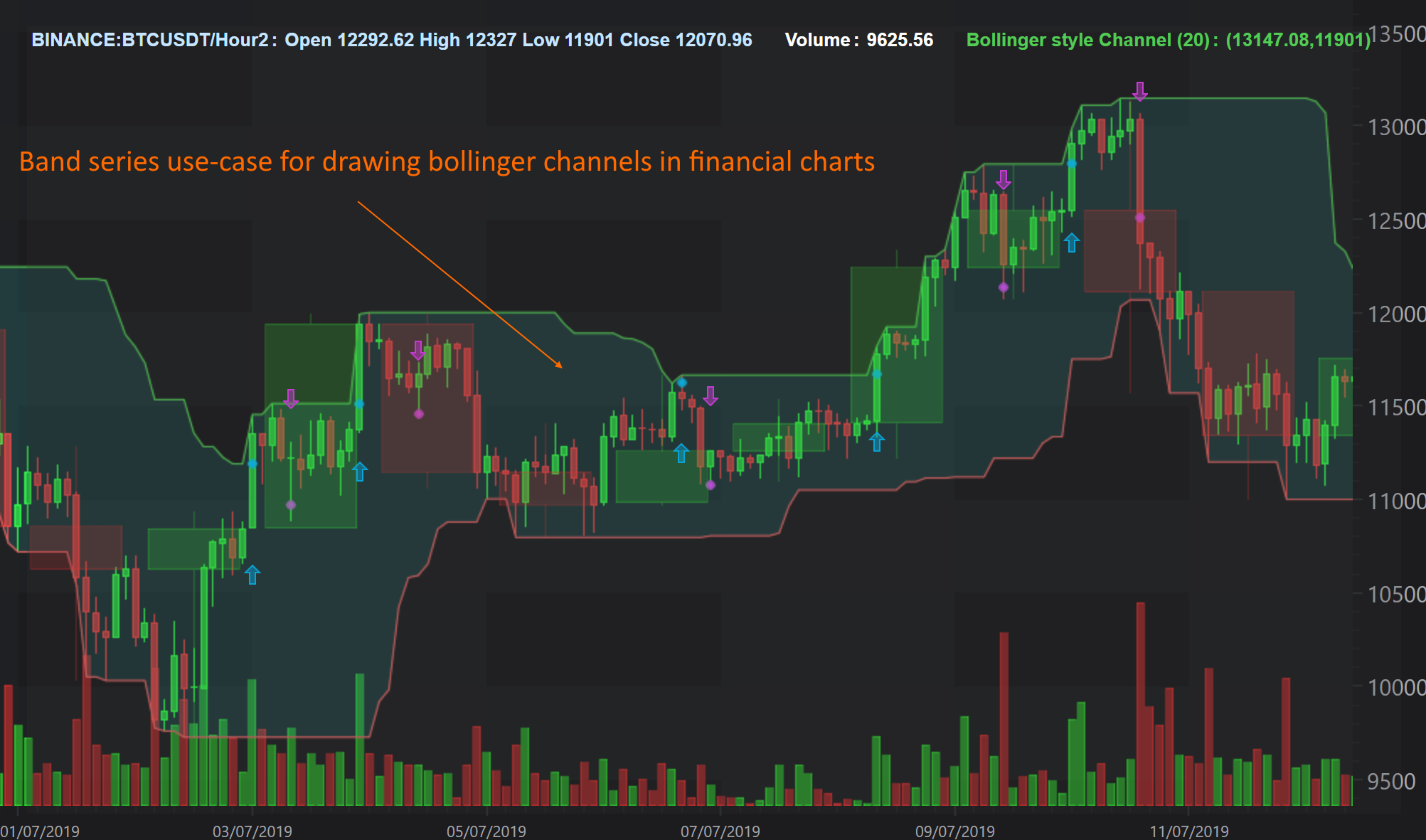The height and width of the screenshot is (840, 1426).
Task: Select the rightmost blue up arrow marker
Action: [x=1072, y=243]
